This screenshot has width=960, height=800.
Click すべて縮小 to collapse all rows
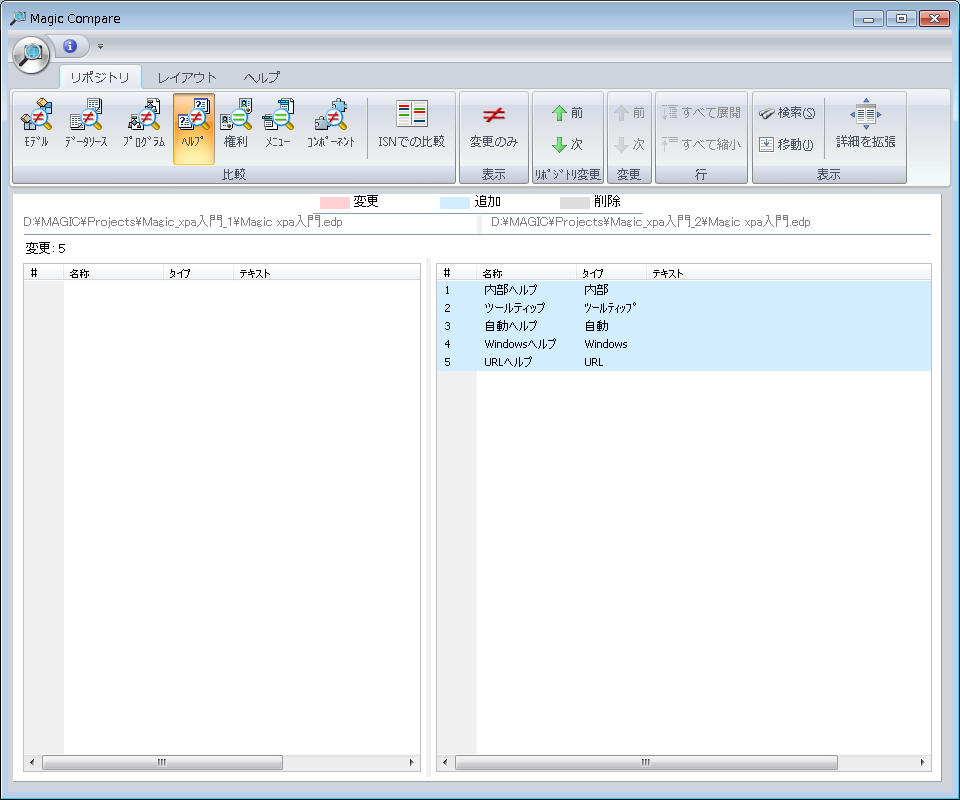click(x=701, y=144)
